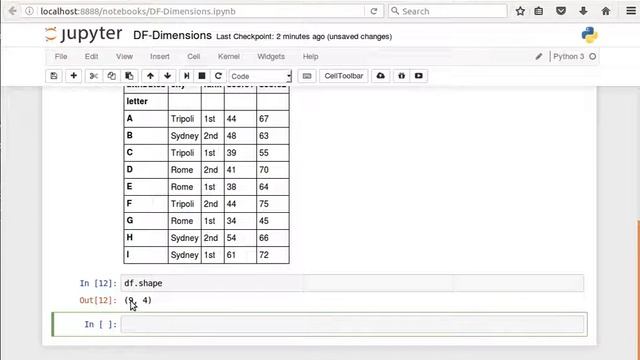640x360 pixels.
Task: Open the Help menu
Action: 311,57
